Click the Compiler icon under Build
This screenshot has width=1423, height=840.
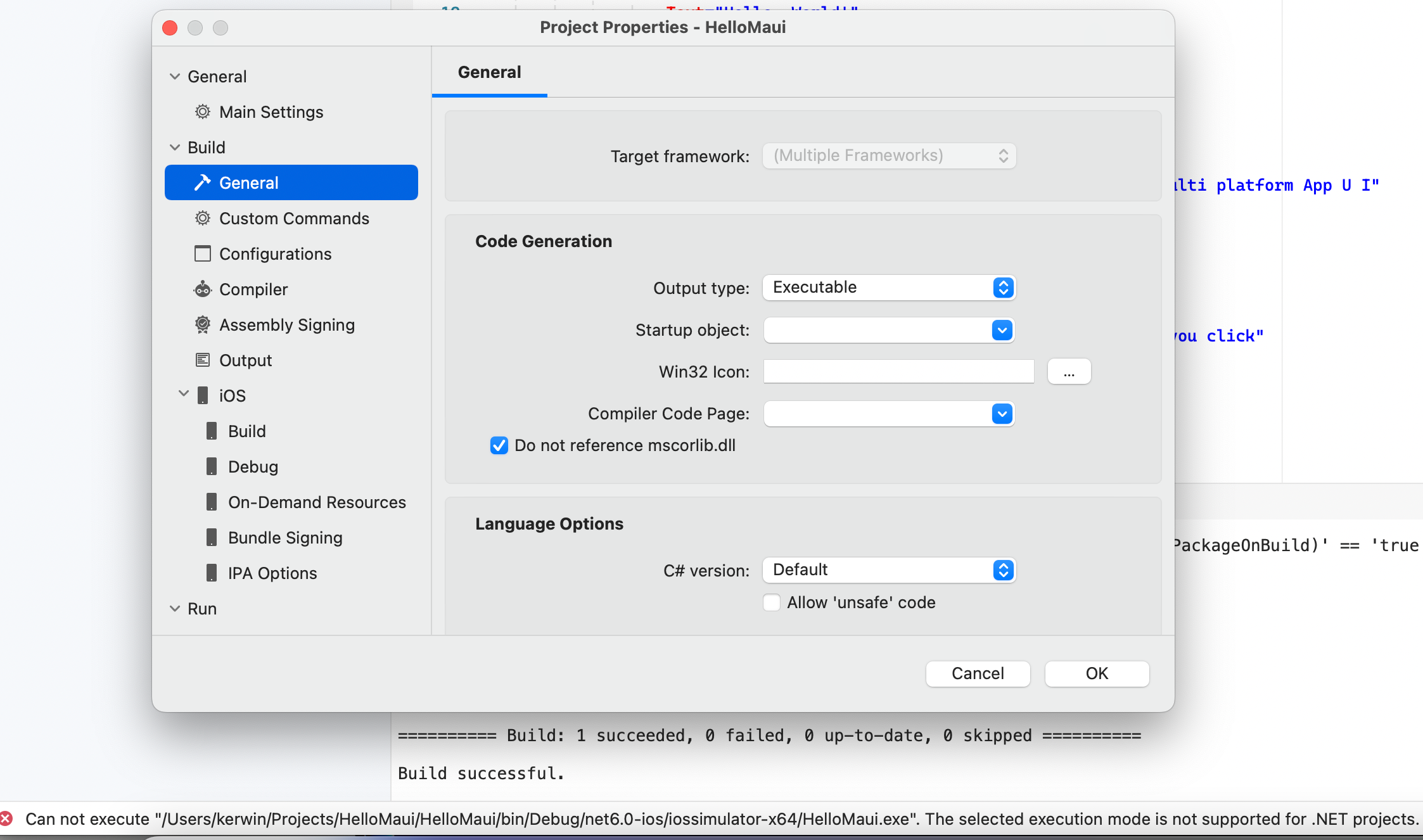pyautogui.click(x=203, y=289)
